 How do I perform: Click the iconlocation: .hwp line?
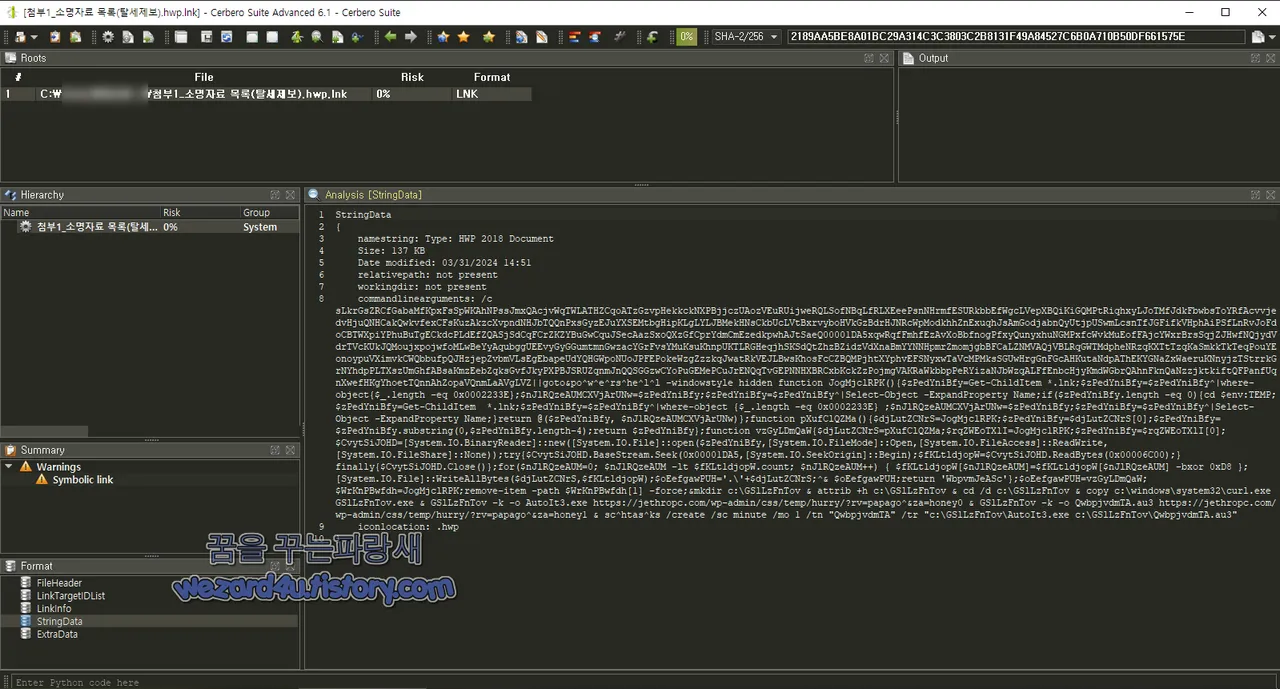[x=408, y=527]
